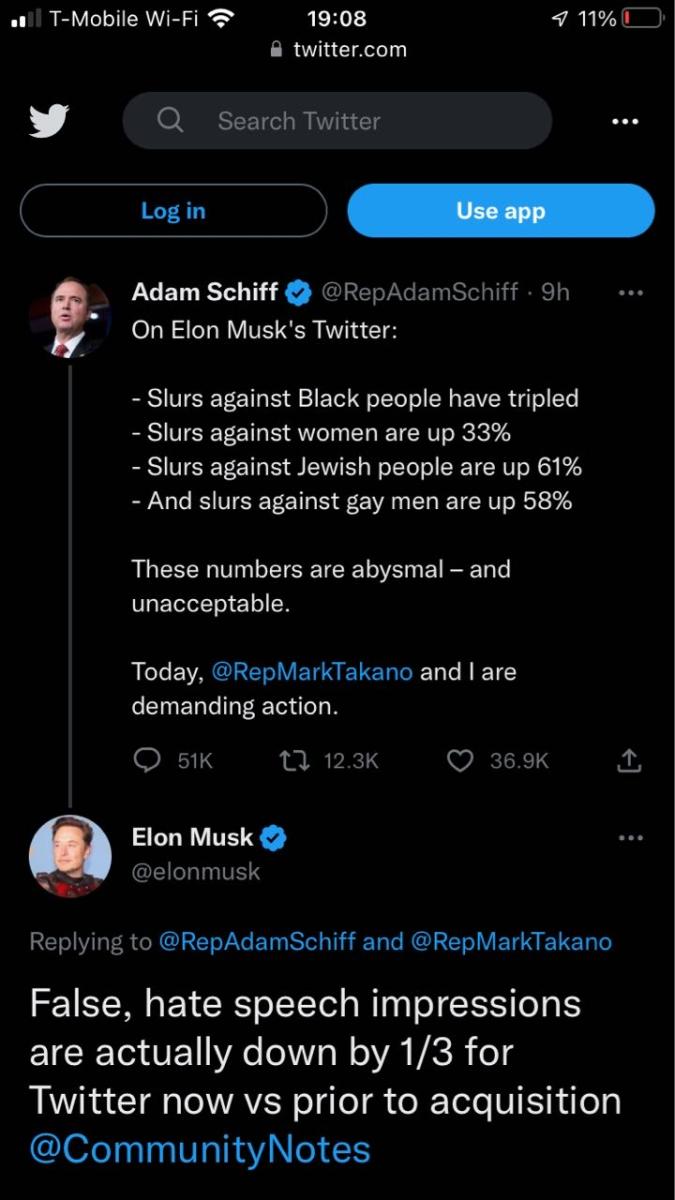Open the three-dot menu beside search bar
Image resolution: width=675 pixels, height=1200 pixels.
point(625,122)
